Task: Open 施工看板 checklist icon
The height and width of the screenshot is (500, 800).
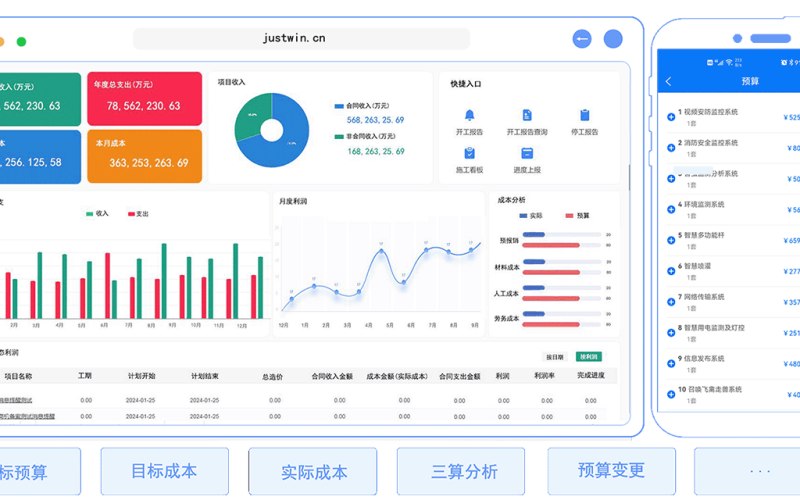Action: coord(469,153)
